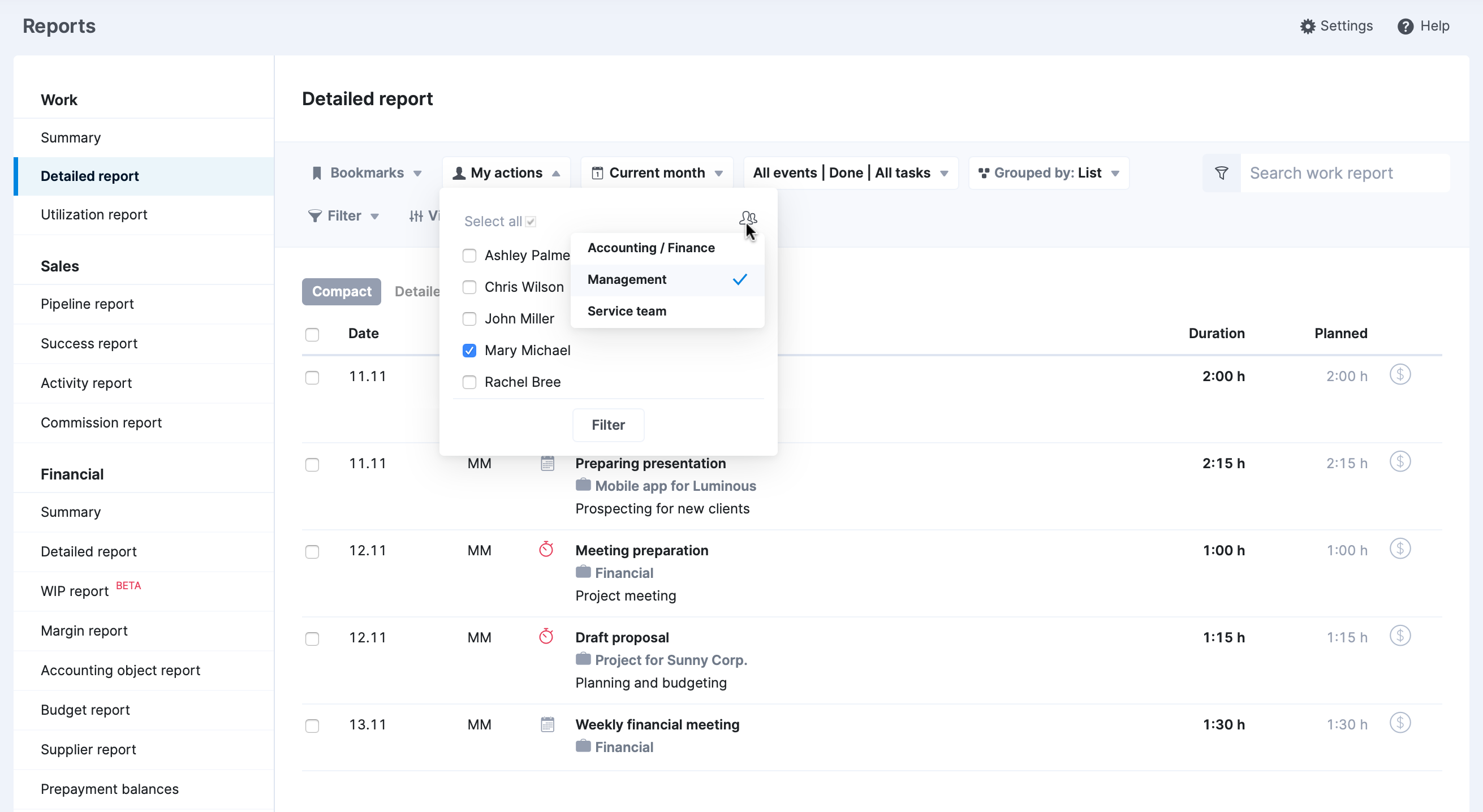Open Commission report in sidebar
The height and width of the screenshot is (812, 1483).
143,422
